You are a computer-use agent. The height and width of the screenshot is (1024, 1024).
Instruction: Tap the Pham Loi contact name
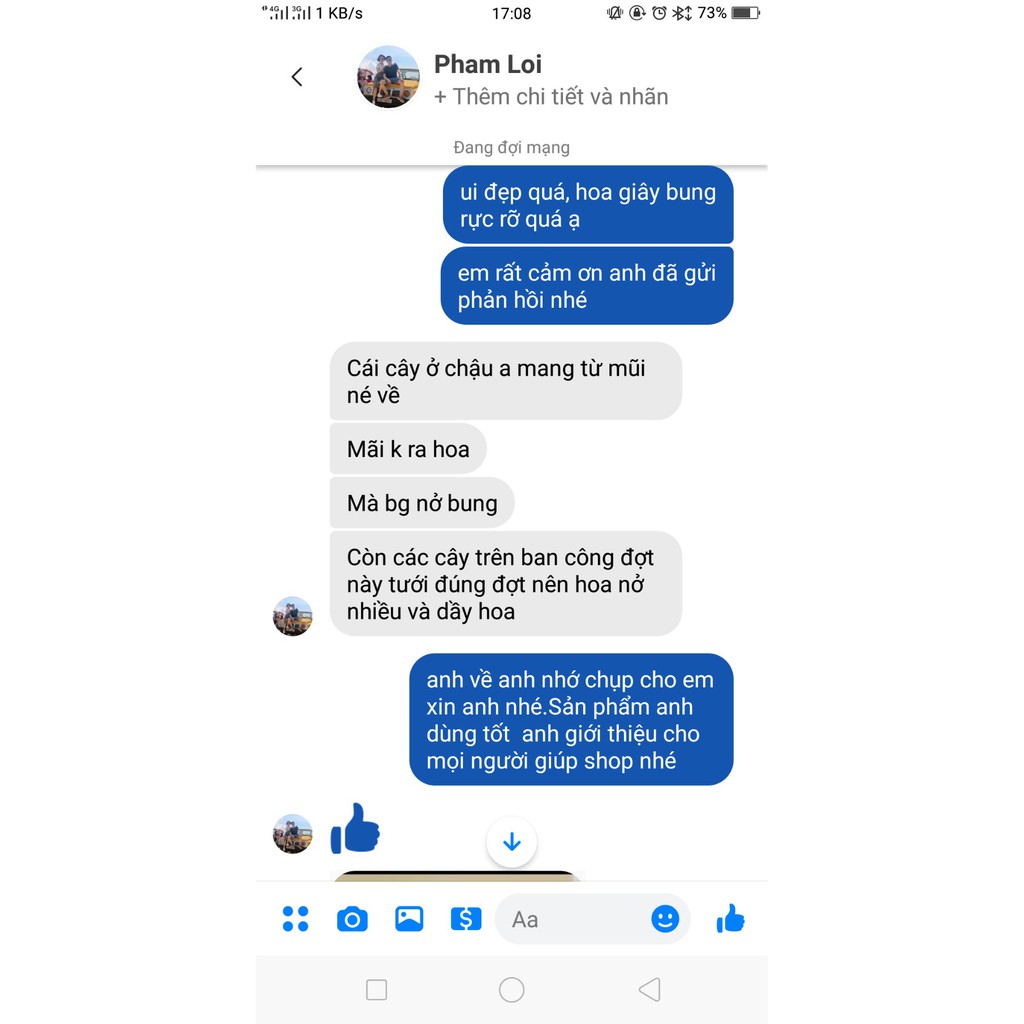488,64
